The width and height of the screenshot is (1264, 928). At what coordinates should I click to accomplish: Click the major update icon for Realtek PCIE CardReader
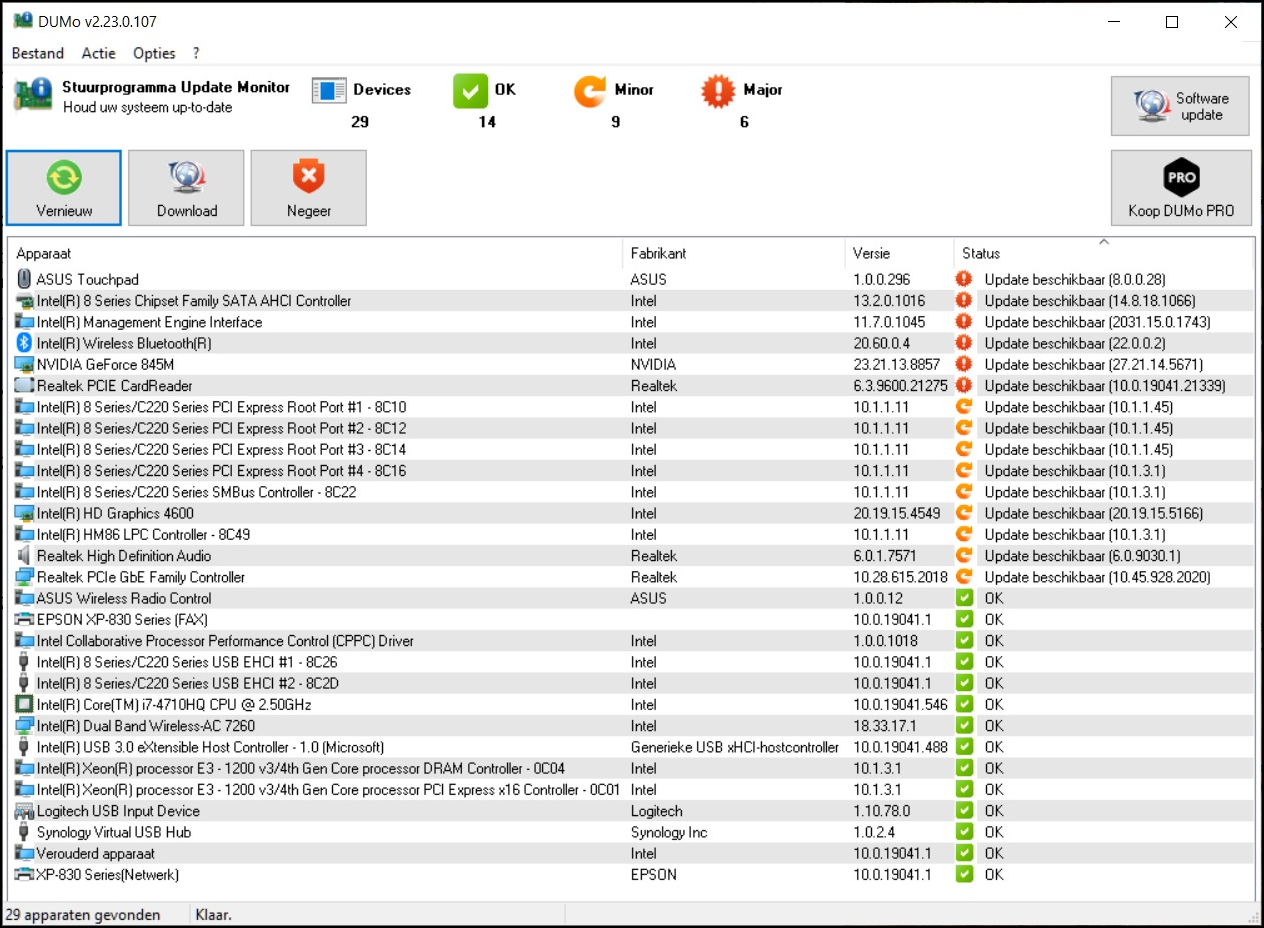[964, 386]
